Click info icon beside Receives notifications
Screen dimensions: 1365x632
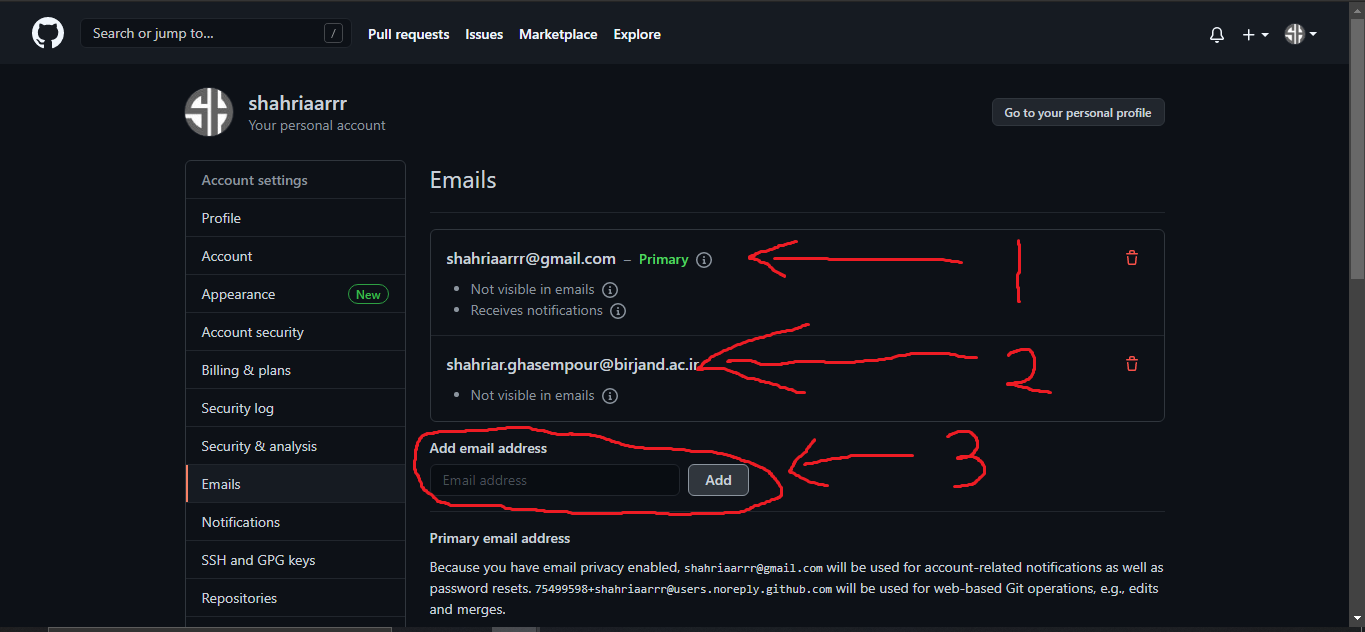(618, 311)
